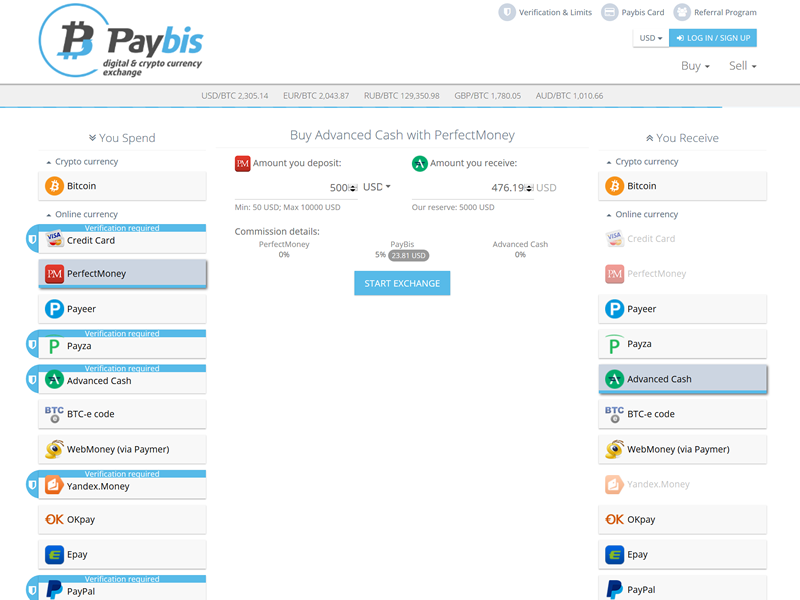Select Advanced Cash icon in You Spend
Image resolution: width=800 pixels, height=600 pixels.
coord(55,380)
